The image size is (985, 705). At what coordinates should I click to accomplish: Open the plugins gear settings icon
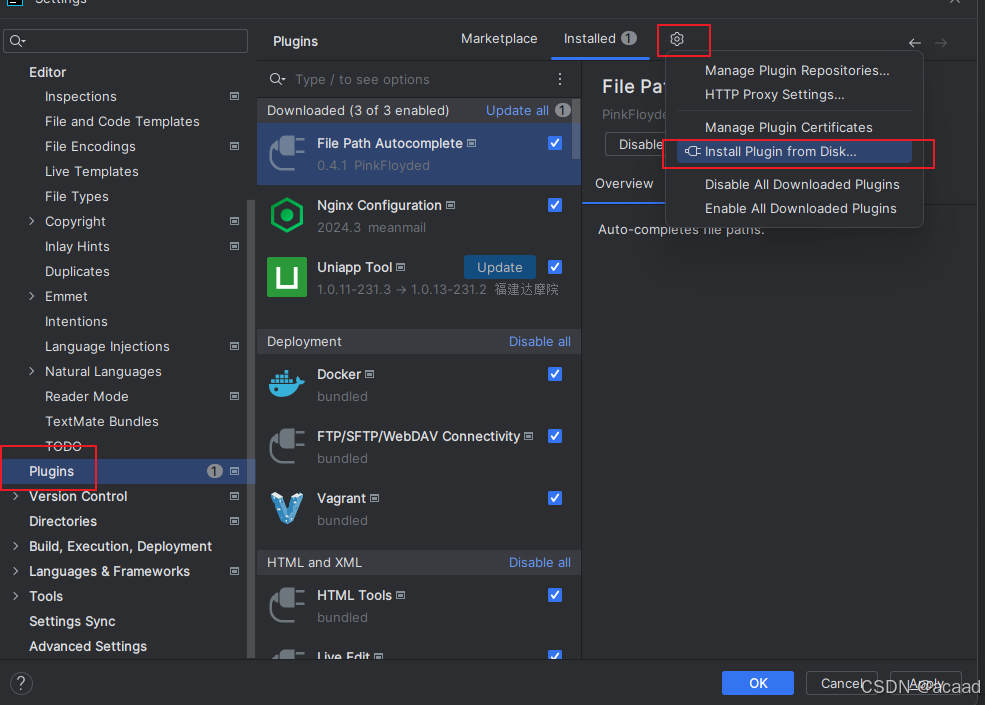click(x=677, y=39)
